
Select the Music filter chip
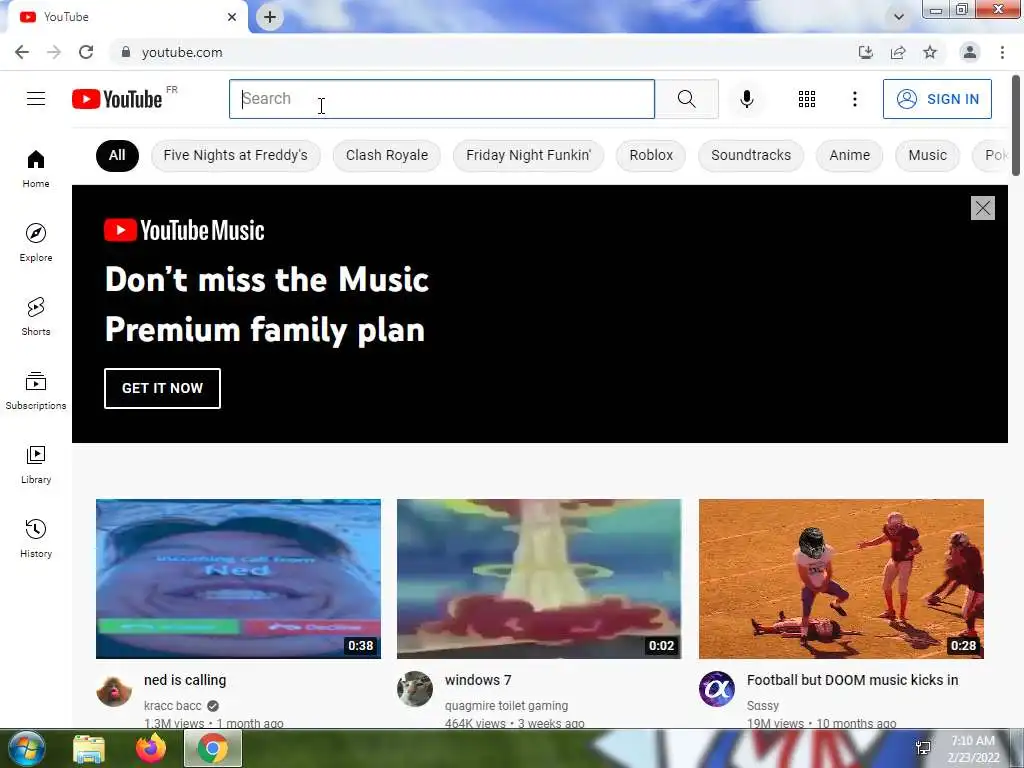(x=927, y=155)
